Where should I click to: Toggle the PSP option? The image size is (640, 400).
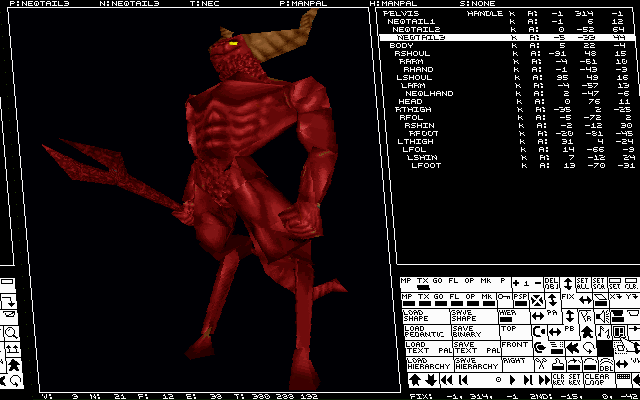point(520,300)
